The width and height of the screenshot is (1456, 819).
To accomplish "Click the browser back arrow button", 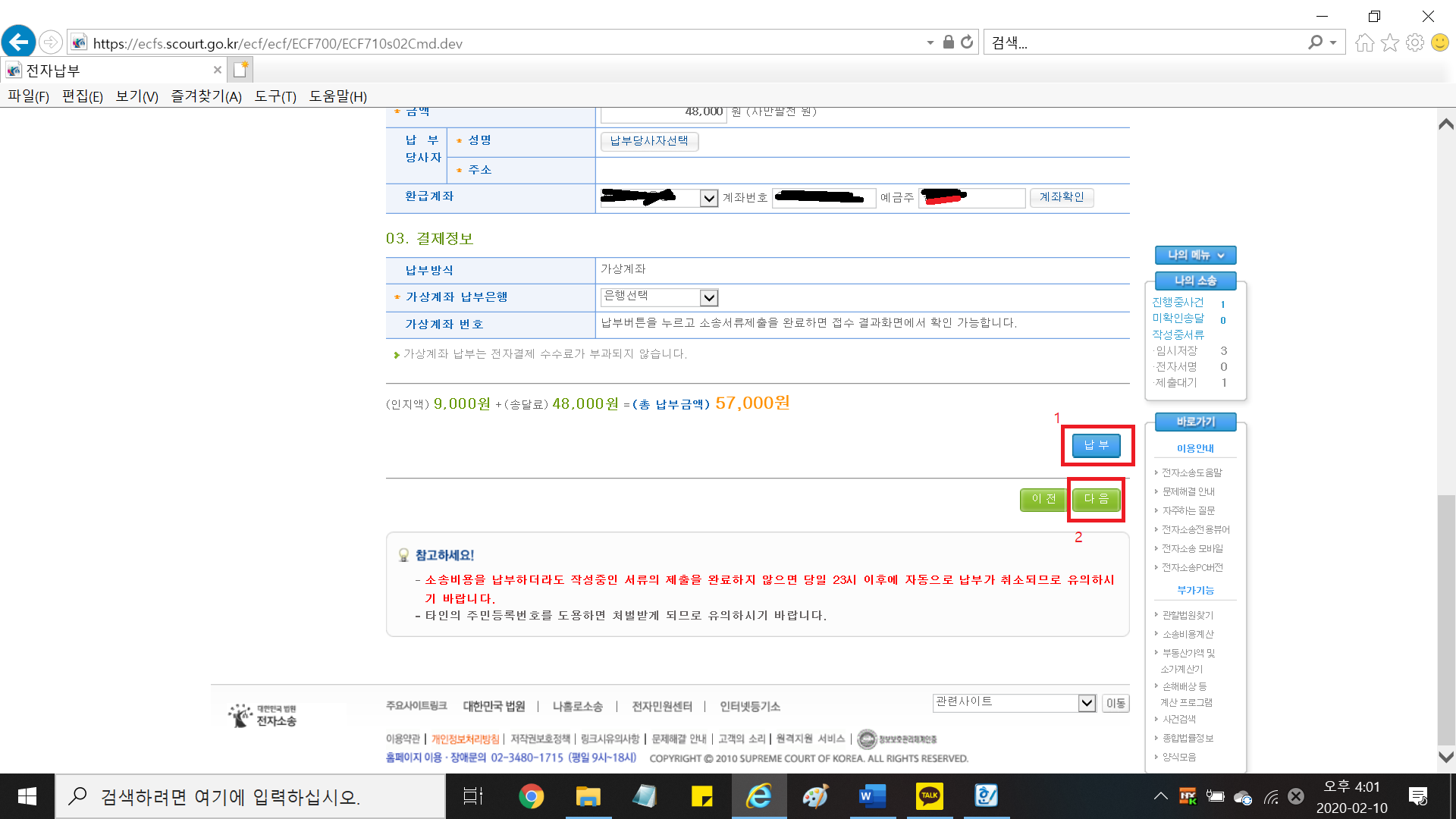I will point(18,42).
